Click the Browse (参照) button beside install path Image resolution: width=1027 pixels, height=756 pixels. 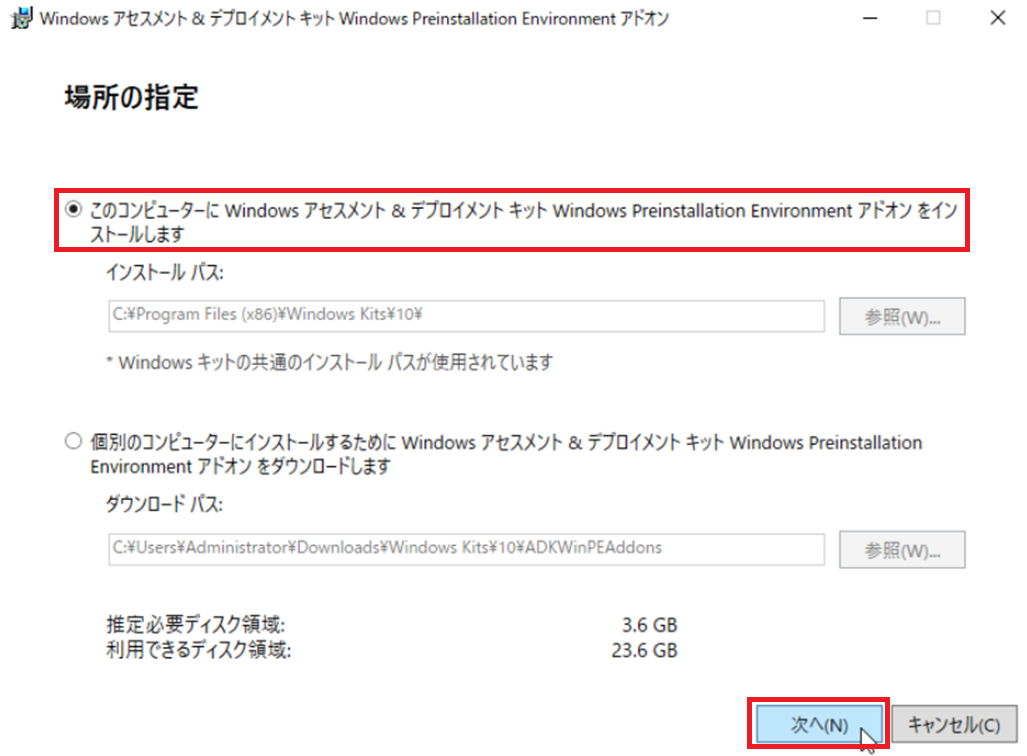(x=902, y=316)
